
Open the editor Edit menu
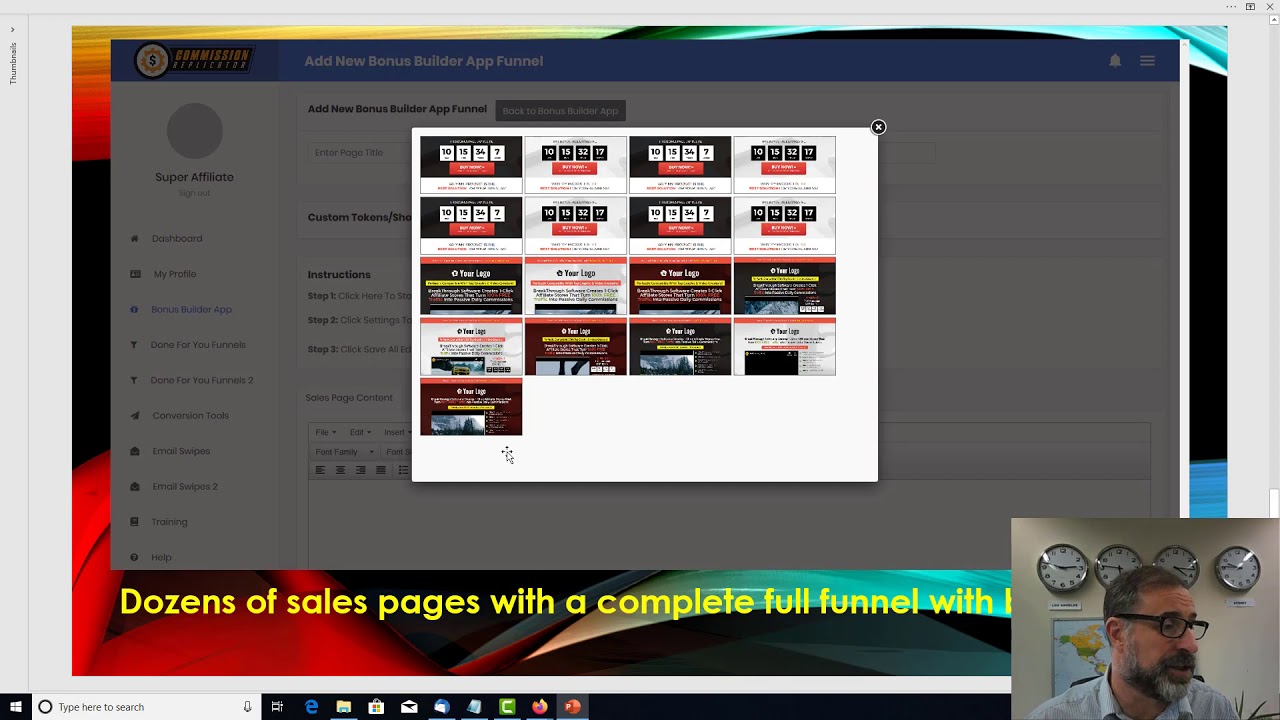[360, 432]
